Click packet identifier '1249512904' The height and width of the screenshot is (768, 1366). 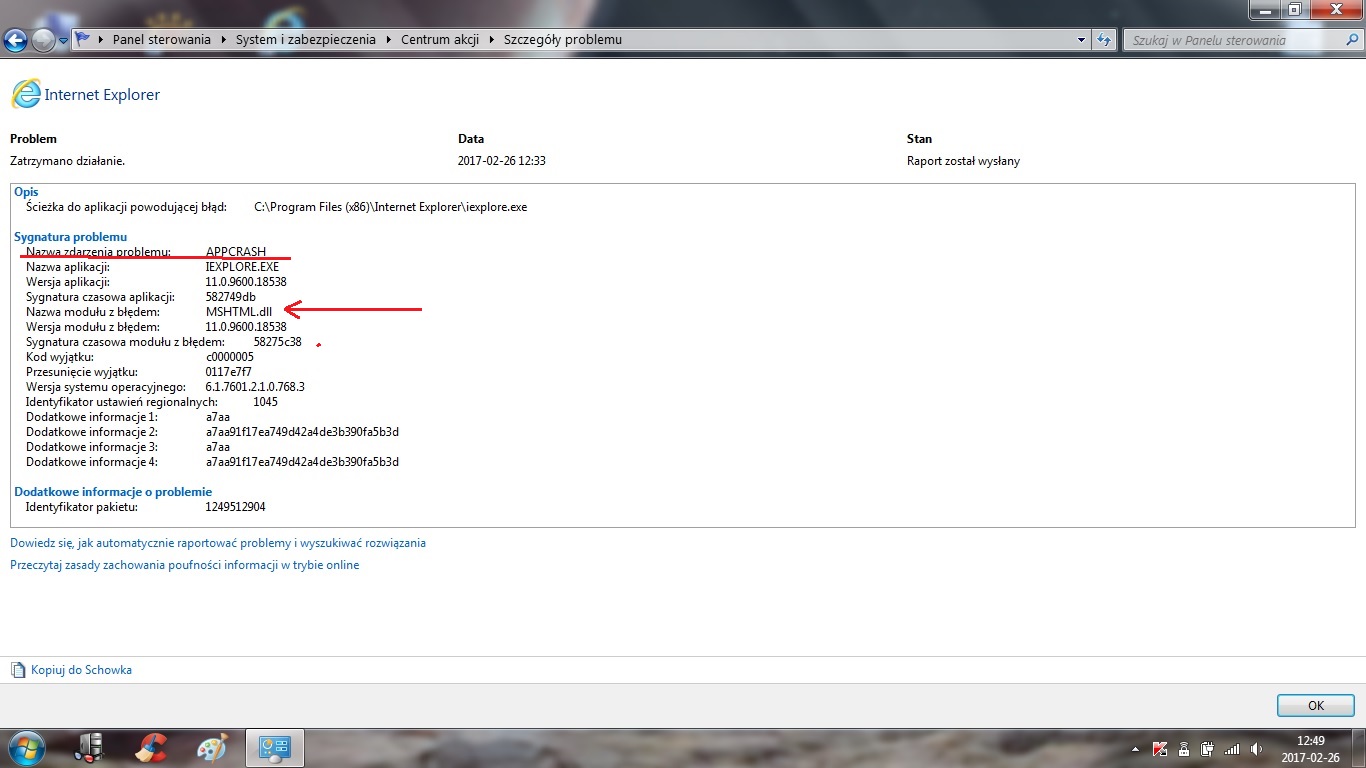236,507
